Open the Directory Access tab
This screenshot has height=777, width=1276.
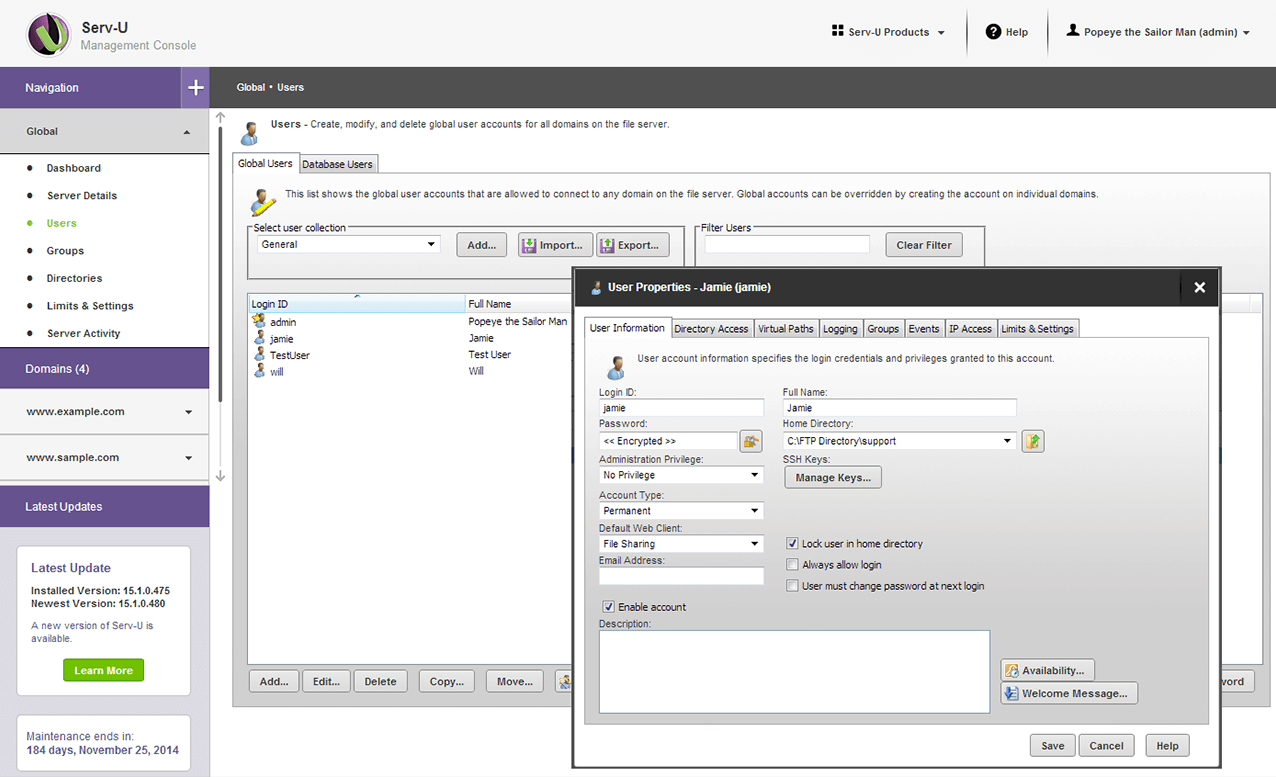[x=711, y=329]
